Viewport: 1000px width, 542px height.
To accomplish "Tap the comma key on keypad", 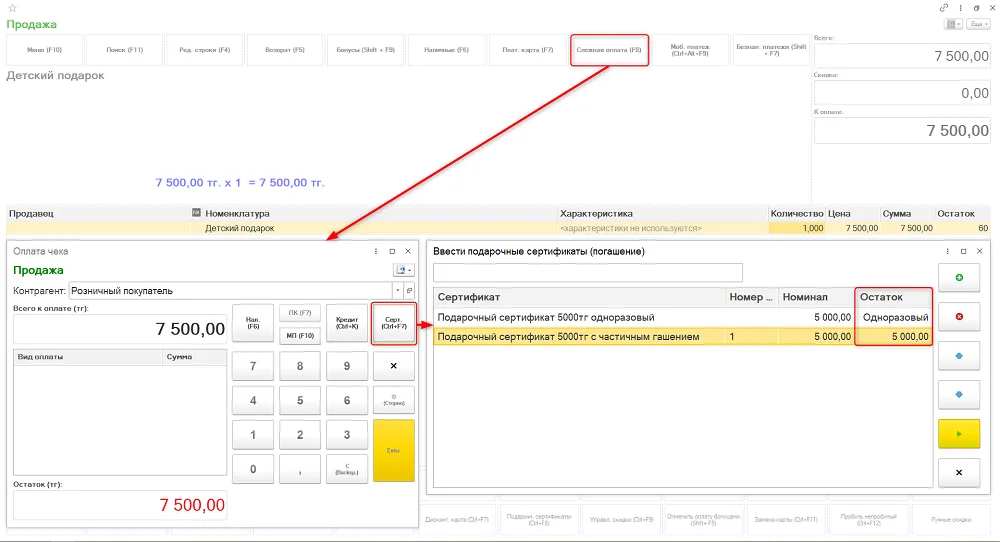I will pos(300,469).
